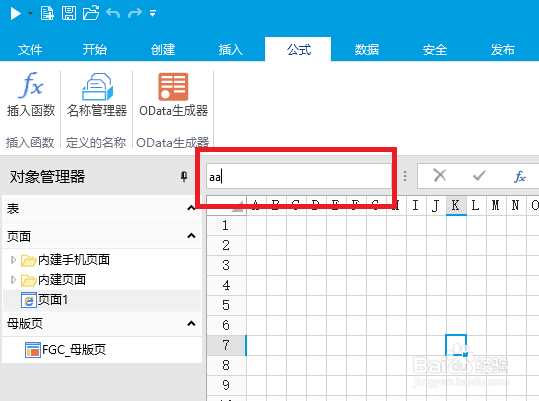Screen dimensions: 539x401
Task: Switch to the 发布 tab
Action: point(503,49)
